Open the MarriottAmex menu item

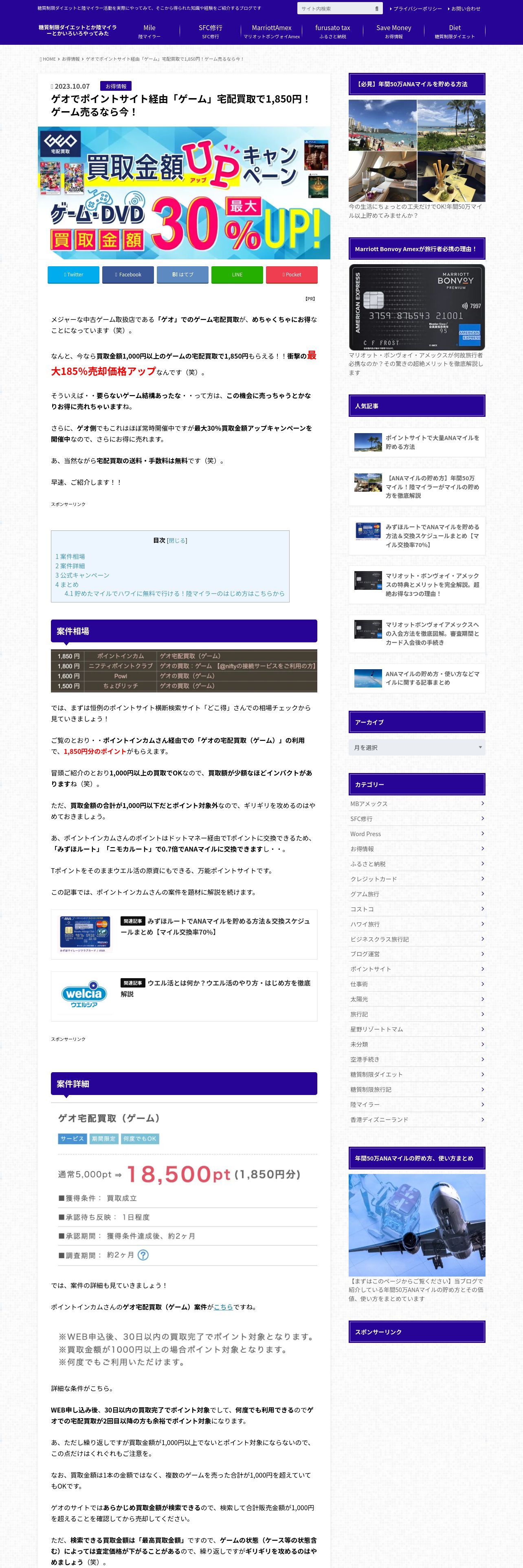[x=272, y=32]
